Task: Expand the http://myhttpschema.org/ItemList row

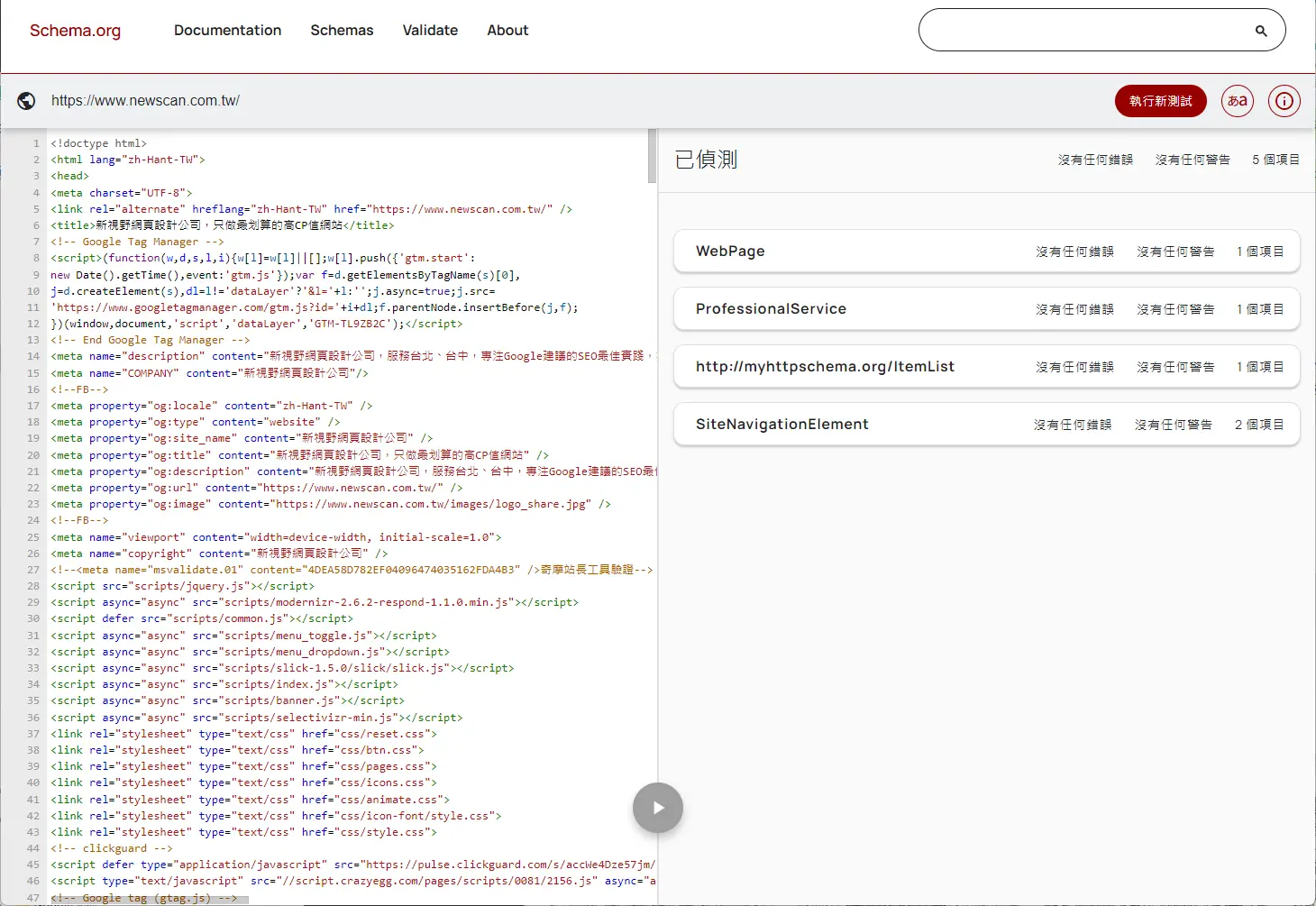Action: (987, 367)
